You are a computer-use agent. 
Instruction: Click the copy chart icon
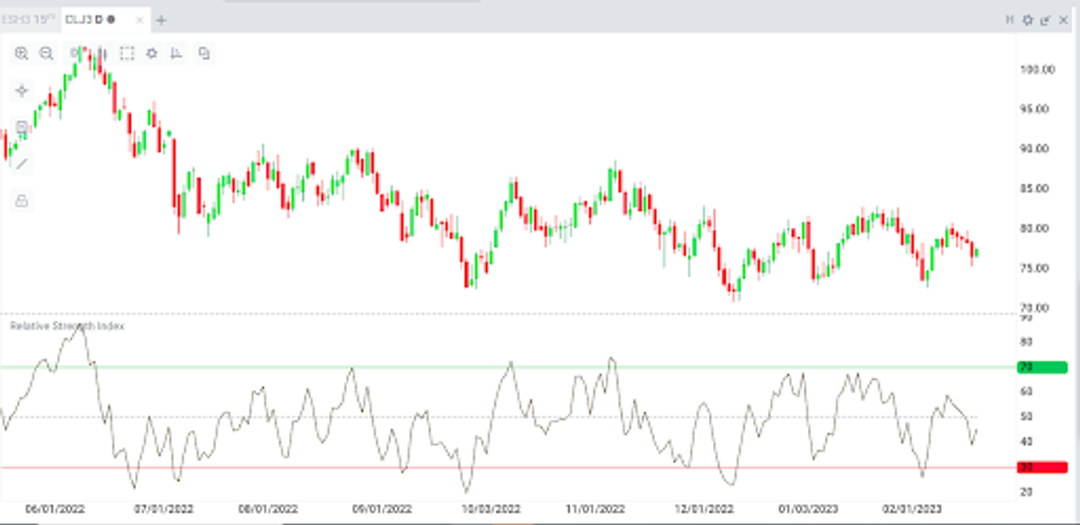(204, 53)
